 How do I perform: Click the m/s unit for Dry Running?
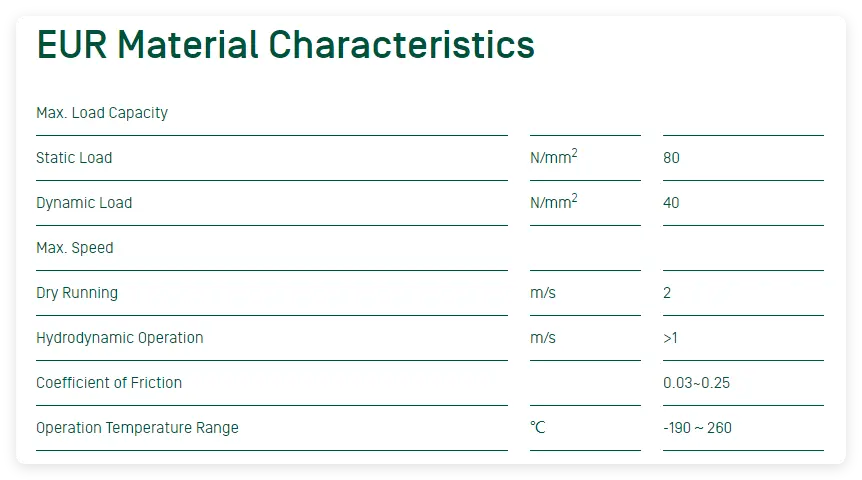click(x=543, y=293)
